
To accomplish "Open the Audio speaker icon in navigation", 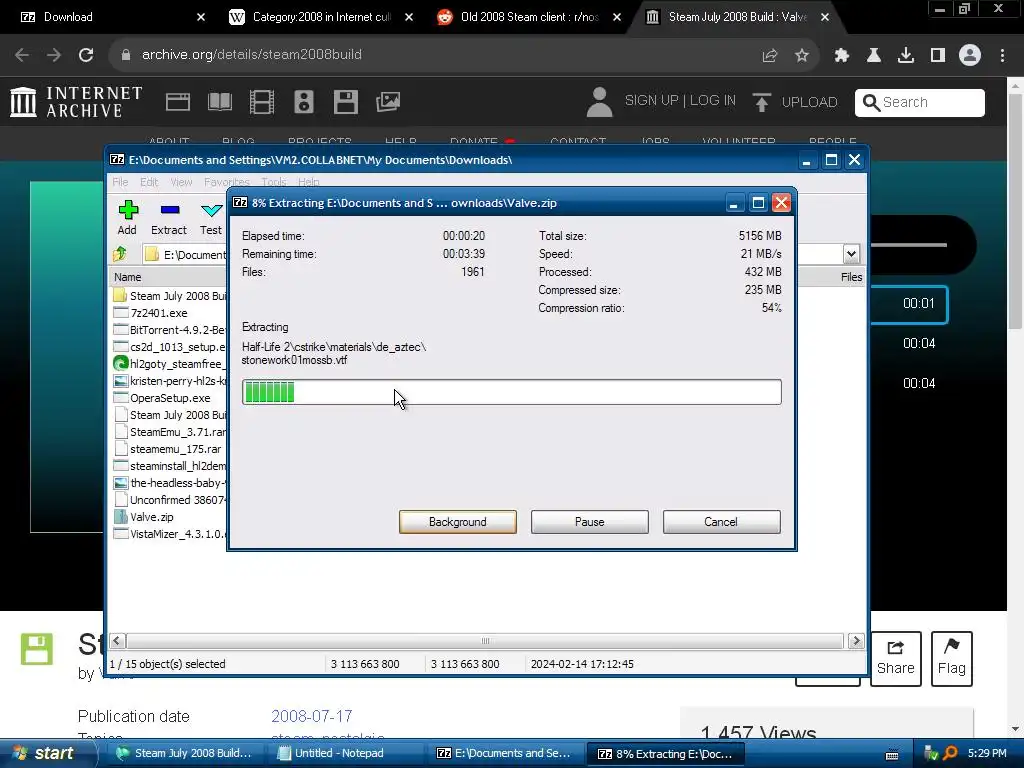I will pos(304,102).
